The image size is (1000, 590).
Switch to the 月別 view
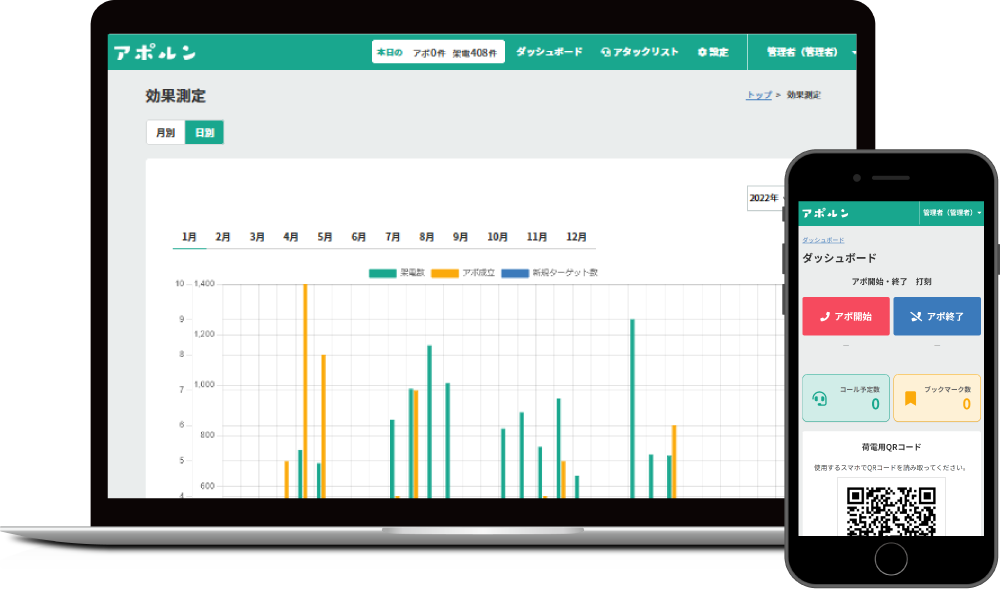click(166, 133)
